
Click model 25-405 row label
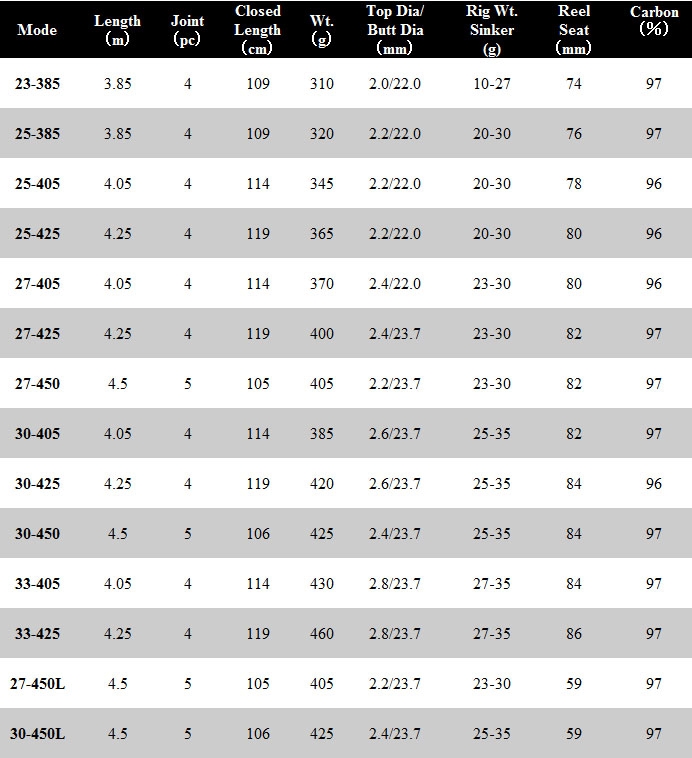pyautogui.click(x=37, y=184)
